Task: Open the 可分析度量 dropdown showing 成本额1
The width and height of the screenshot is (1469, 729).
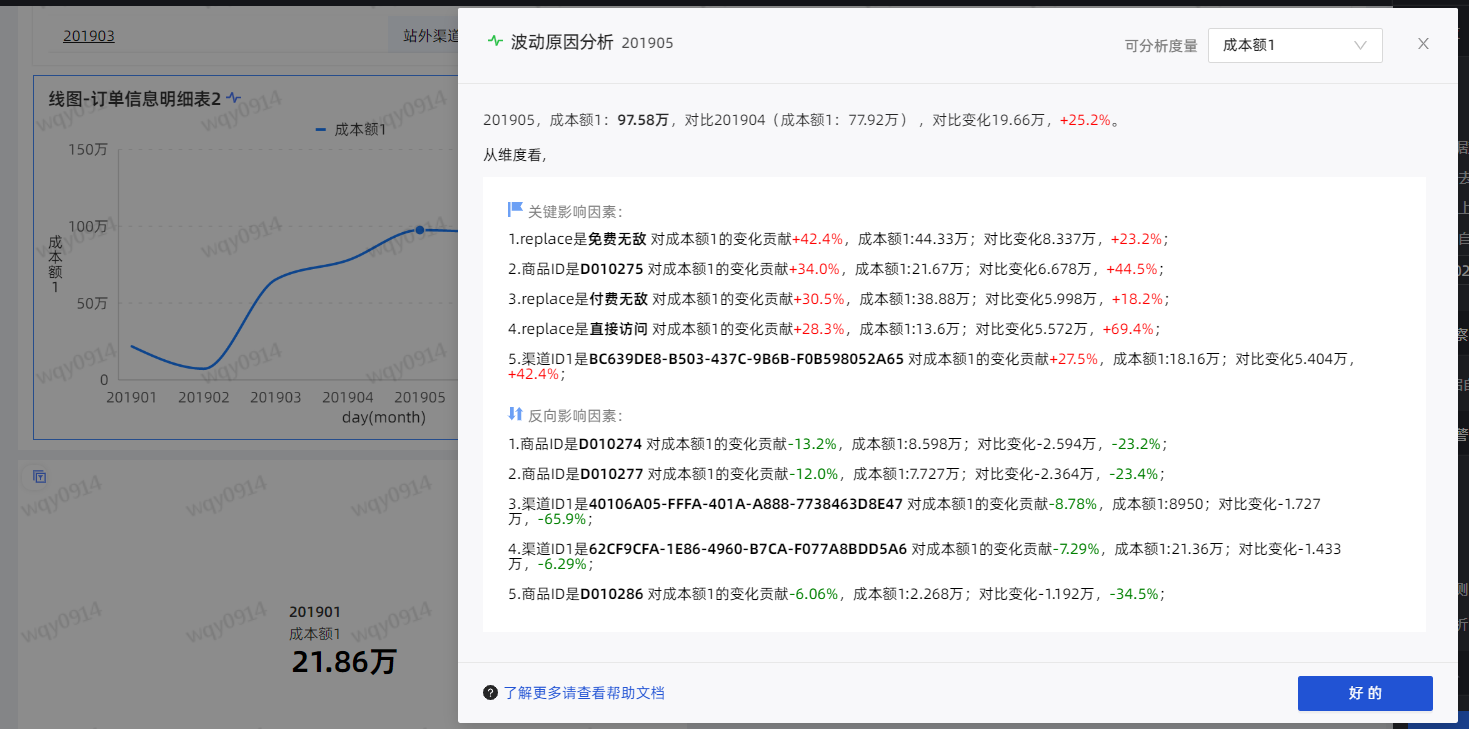Action: click(1294, 45)
